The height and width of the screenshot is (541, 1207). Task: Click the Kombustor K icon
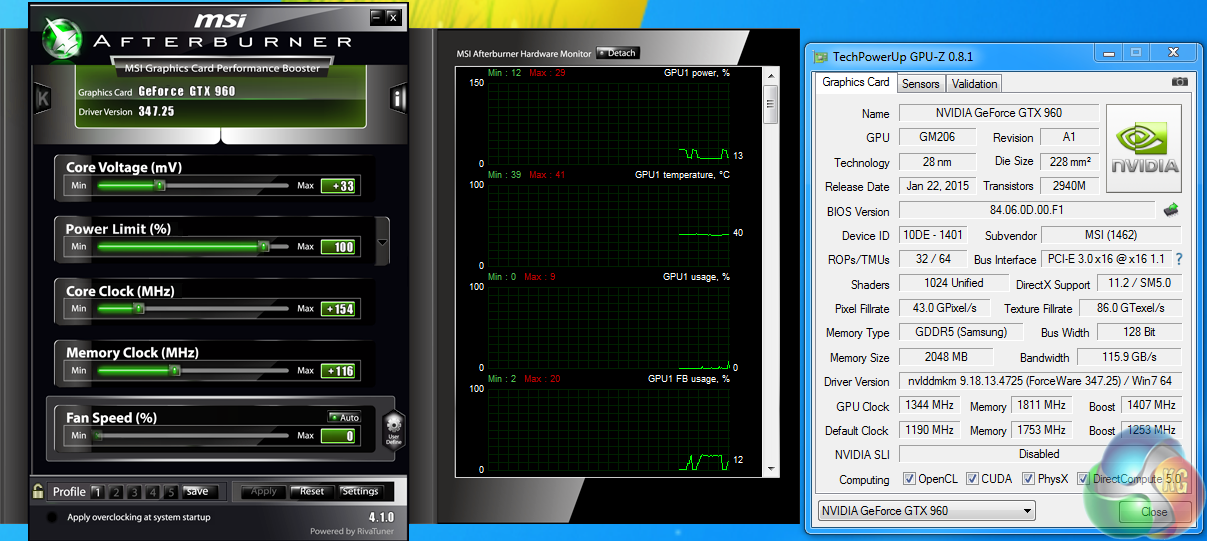pyautogui.click(x=43, y=98)
